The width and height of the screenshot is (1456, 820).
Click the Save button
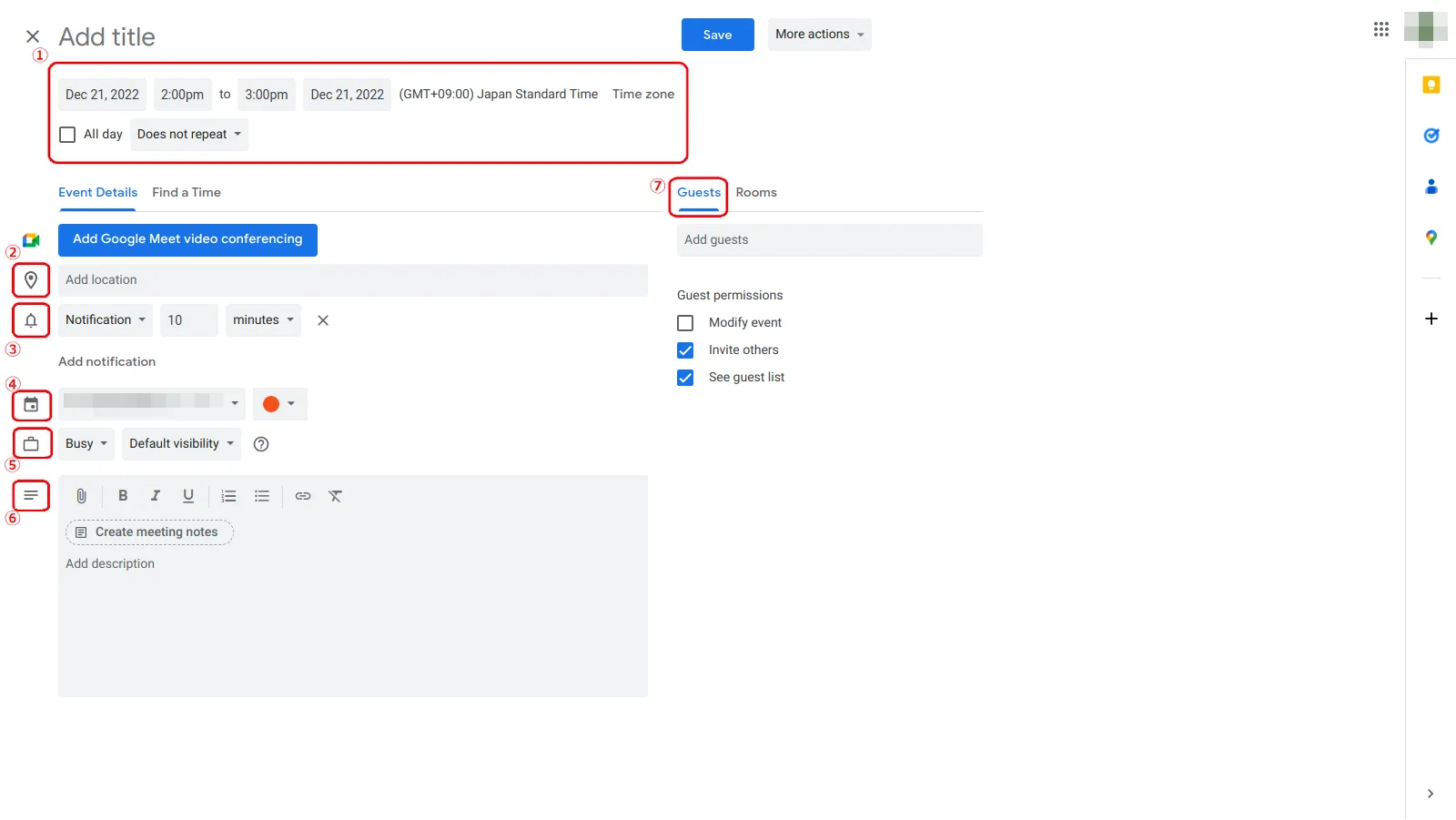(717, 34)
